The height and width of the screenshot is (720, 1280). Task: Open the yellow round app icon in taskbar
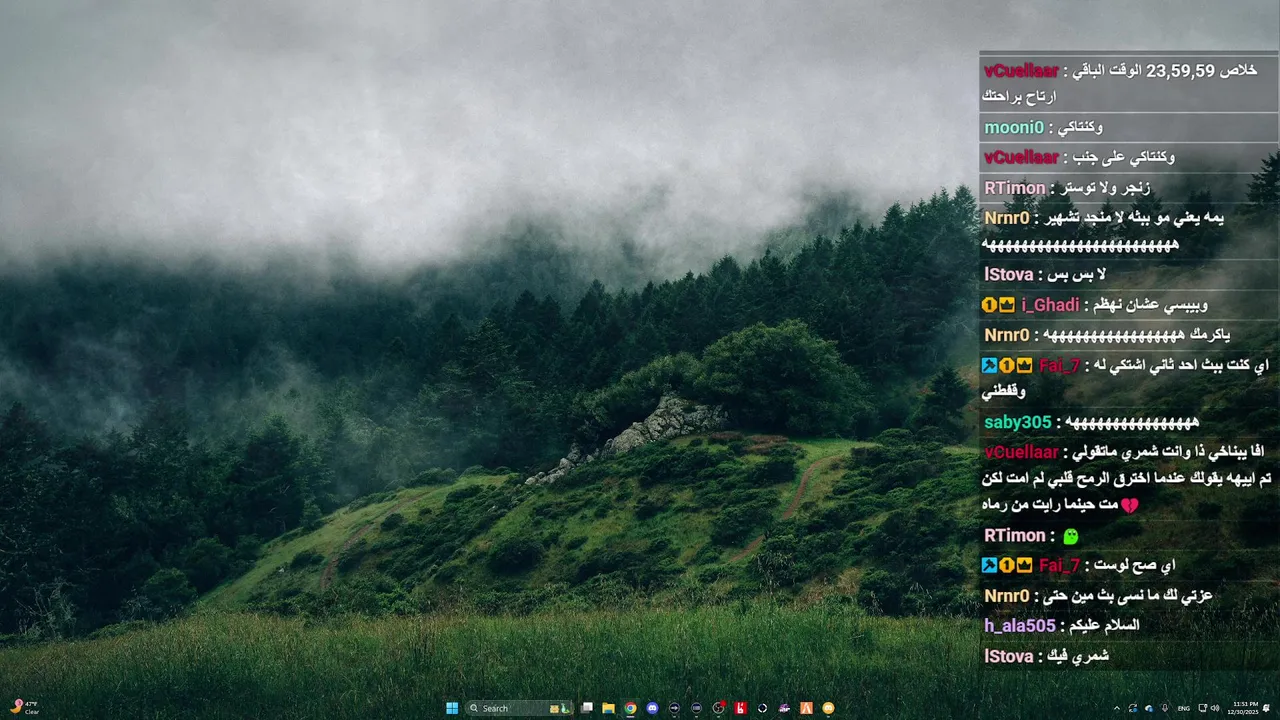point(828,708)
